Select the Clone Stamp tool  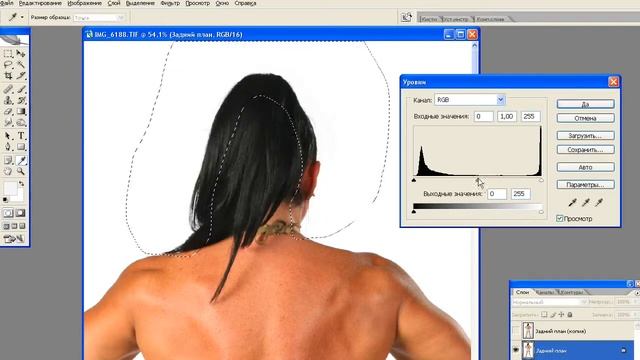(8, 100)
